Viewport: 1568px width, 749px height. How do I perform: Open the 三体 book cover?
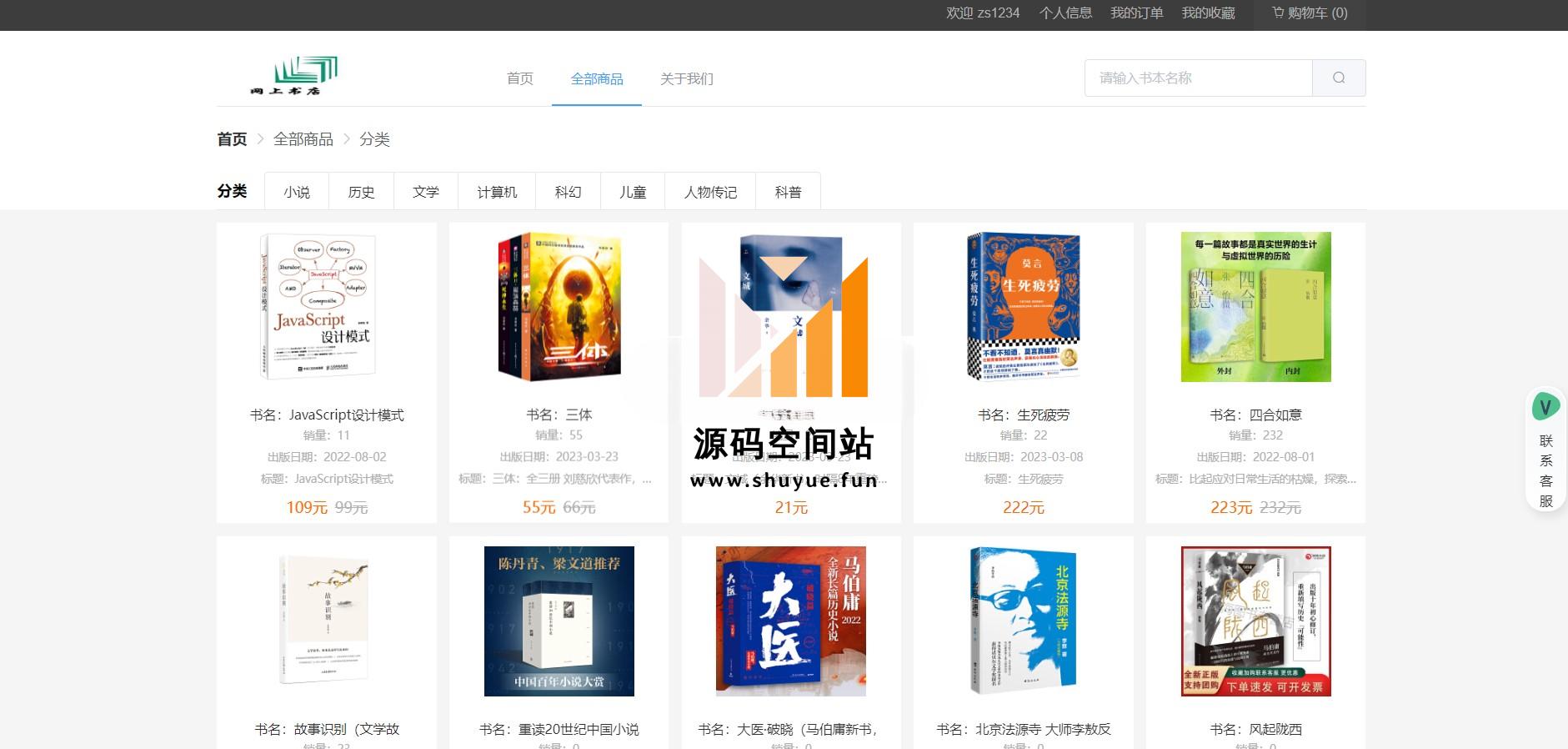(559, 307)
